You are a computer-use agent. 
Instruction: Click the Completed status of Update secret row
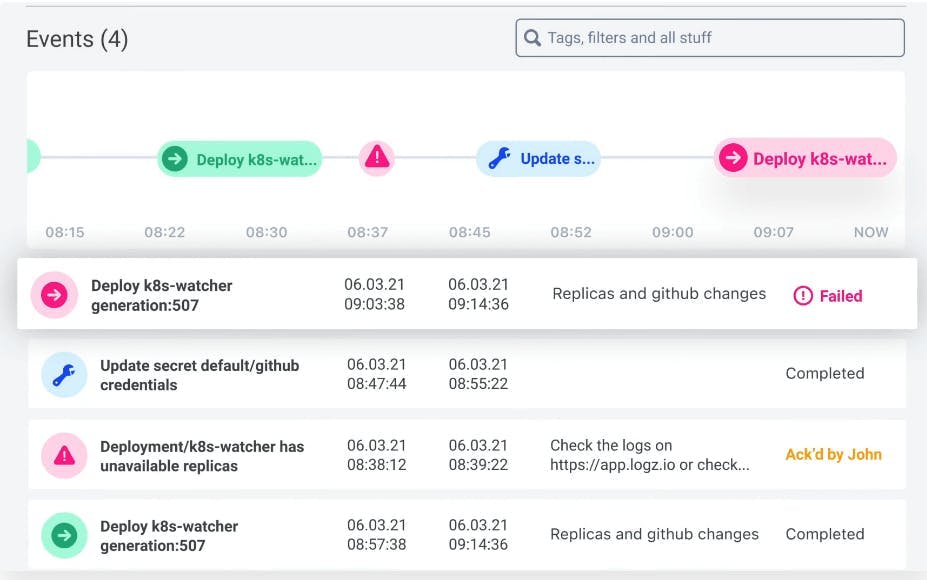[x=824, y=373]
